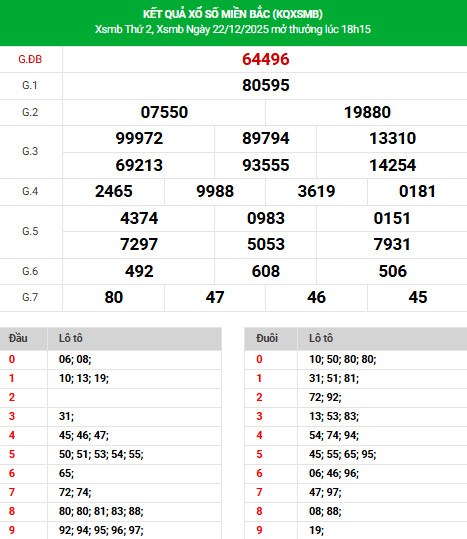The width and height of the screenshot is (467, 539).
Task: Select fifth prize number 7931
Action: click(x=392, y=244)
